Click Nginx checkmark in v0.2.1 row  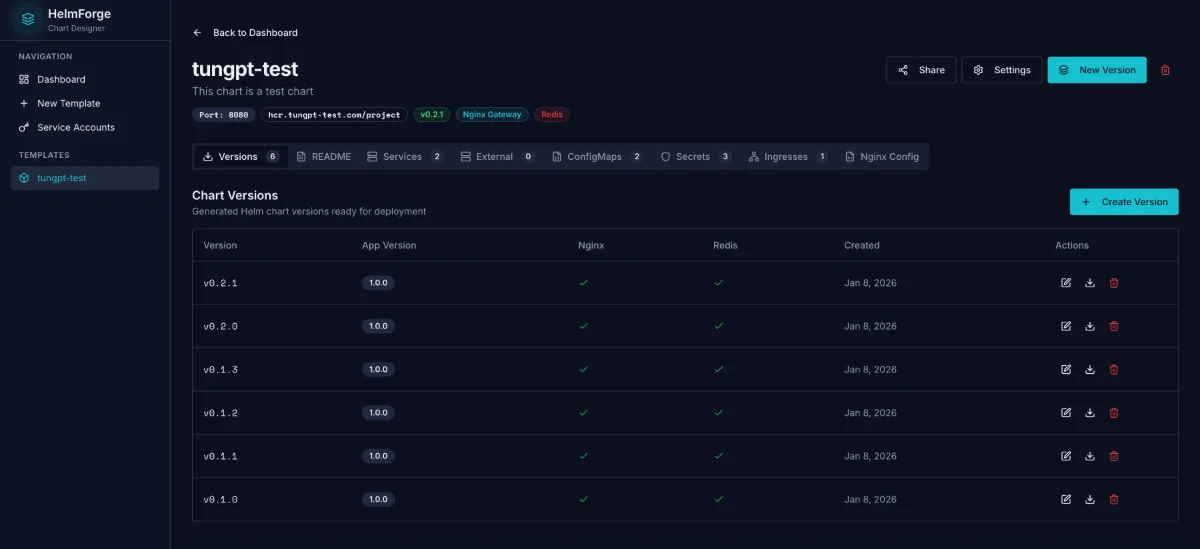584,283
